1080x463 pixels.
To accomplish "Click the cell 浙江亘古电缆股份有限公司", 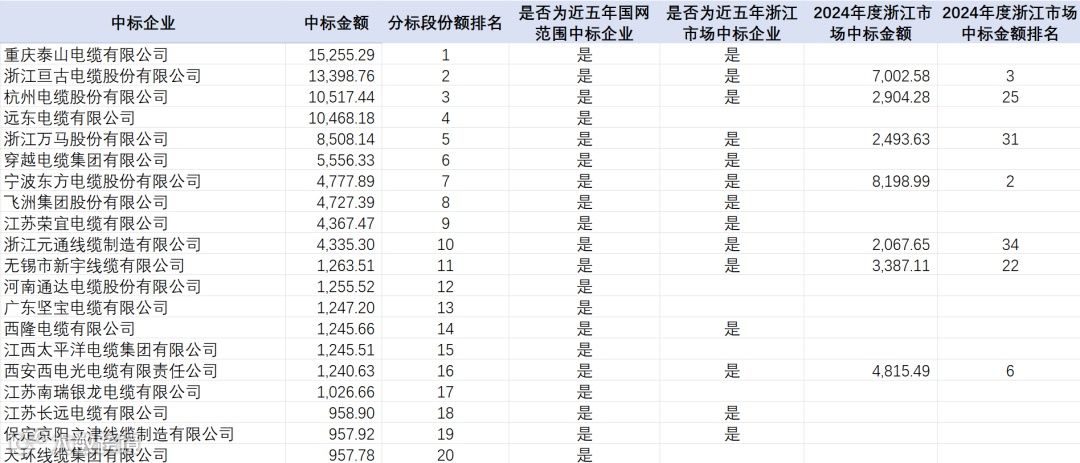I will tap(102, 76).
